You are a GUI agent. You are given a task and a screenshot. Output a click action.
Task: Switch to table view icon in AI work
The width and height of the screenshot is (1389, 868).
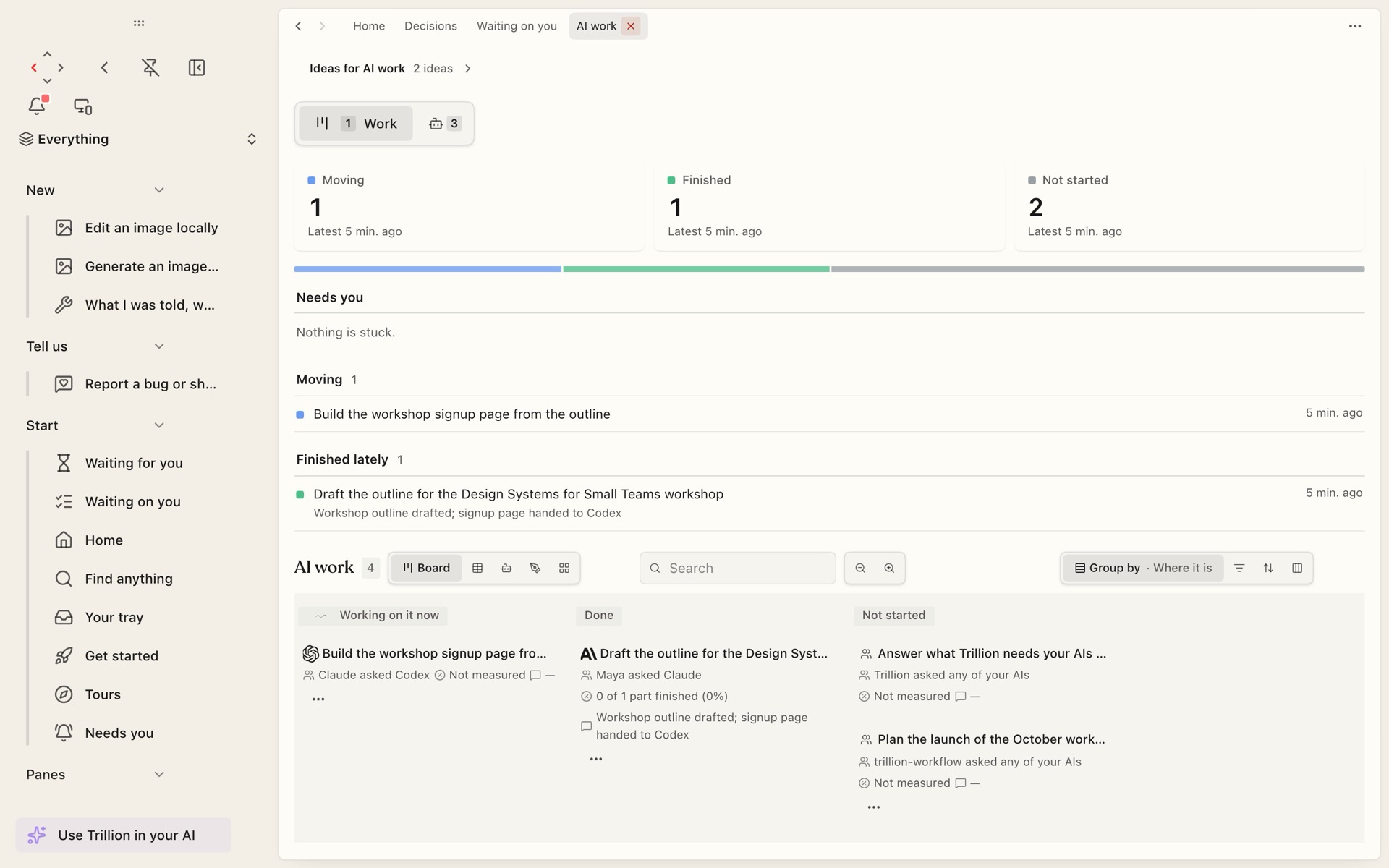(477, 568)
